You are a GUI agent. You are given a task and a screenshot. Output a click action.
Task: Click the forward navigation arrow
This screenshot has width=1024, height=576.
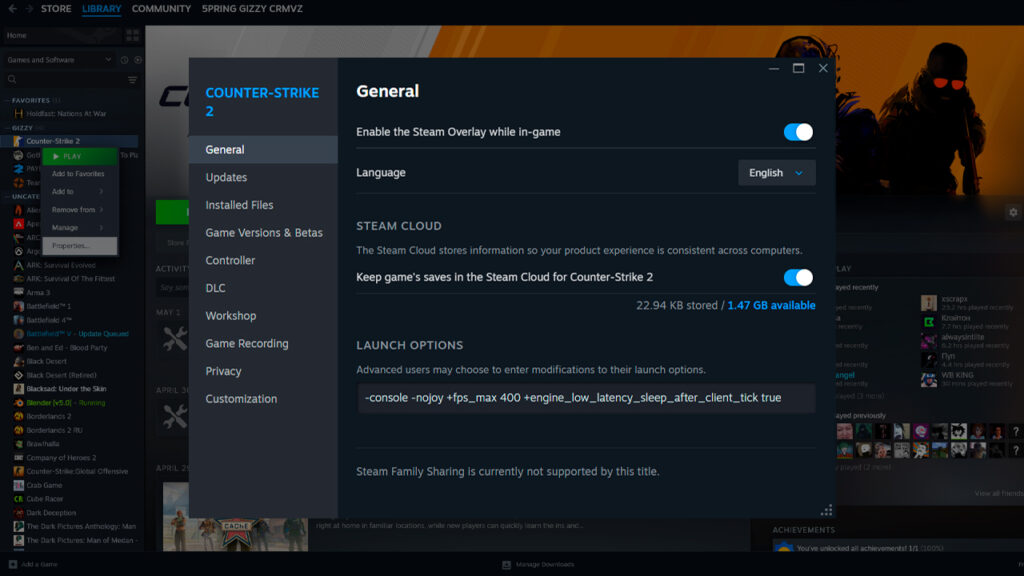(x=29, y=8)
